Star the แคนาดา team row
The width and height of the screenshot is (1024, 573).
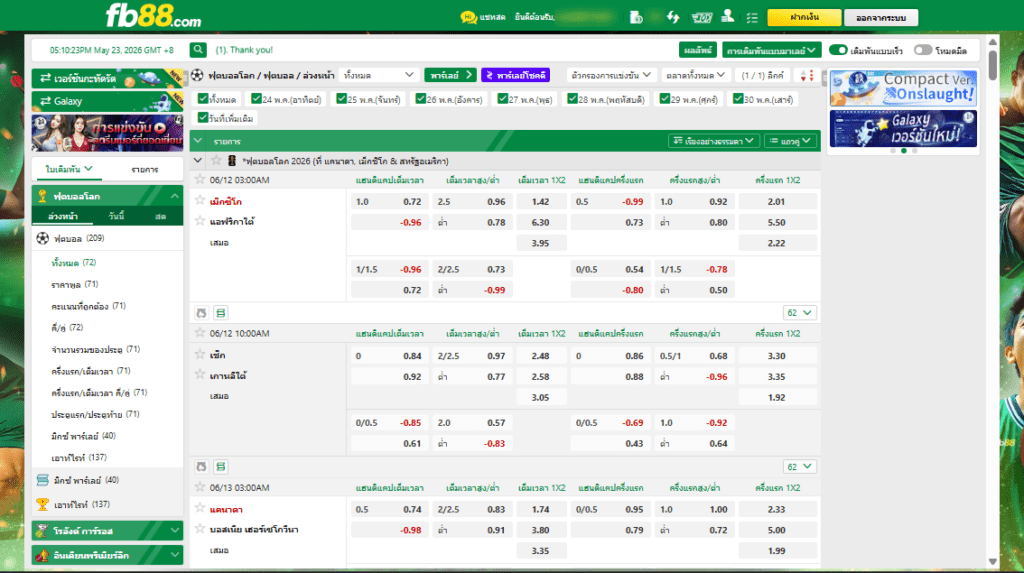(x=200, y=508)
